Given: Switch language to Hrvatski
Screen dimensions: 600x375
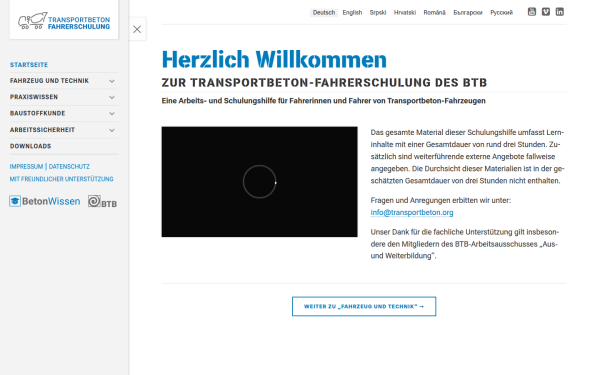Looking at the screenshot, I should [x=405, y=12].
